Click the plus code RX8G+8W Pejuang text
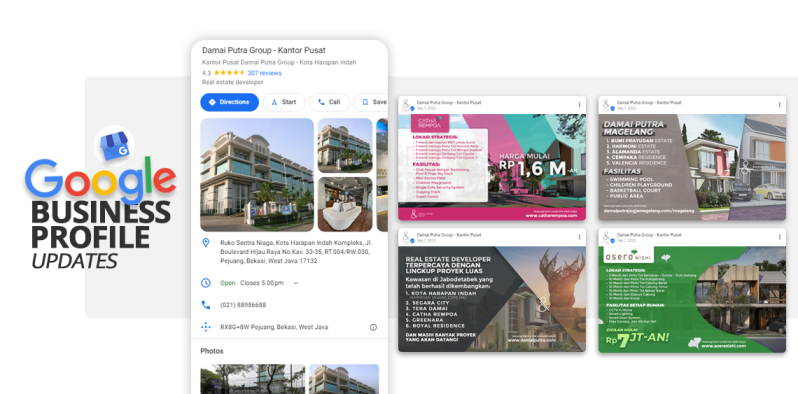The width and height of the screenshot is (798, 394). (x=274, y=327)
